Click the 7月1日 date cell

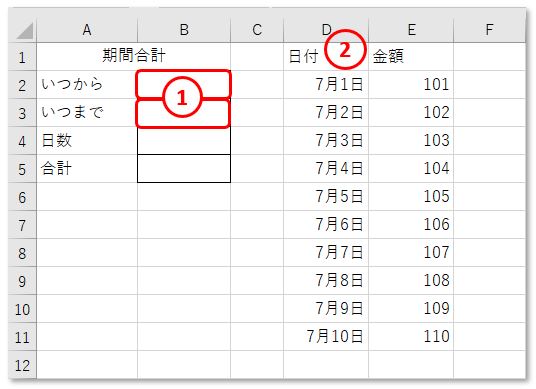coord(326,85)
